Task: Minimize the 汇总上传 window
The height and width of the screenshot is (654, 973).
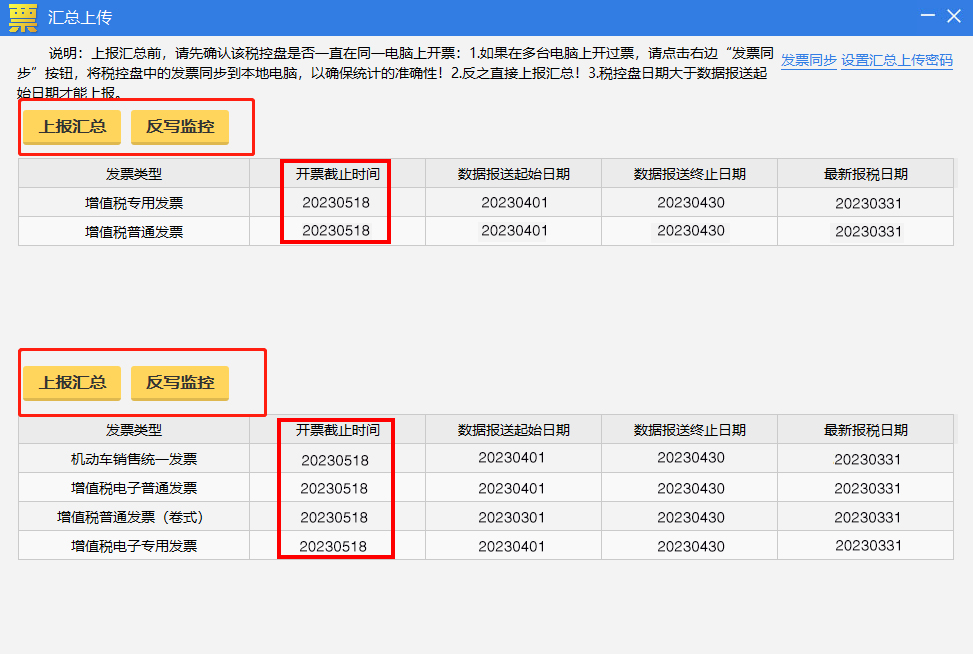Action: click(x=928, y=16)
